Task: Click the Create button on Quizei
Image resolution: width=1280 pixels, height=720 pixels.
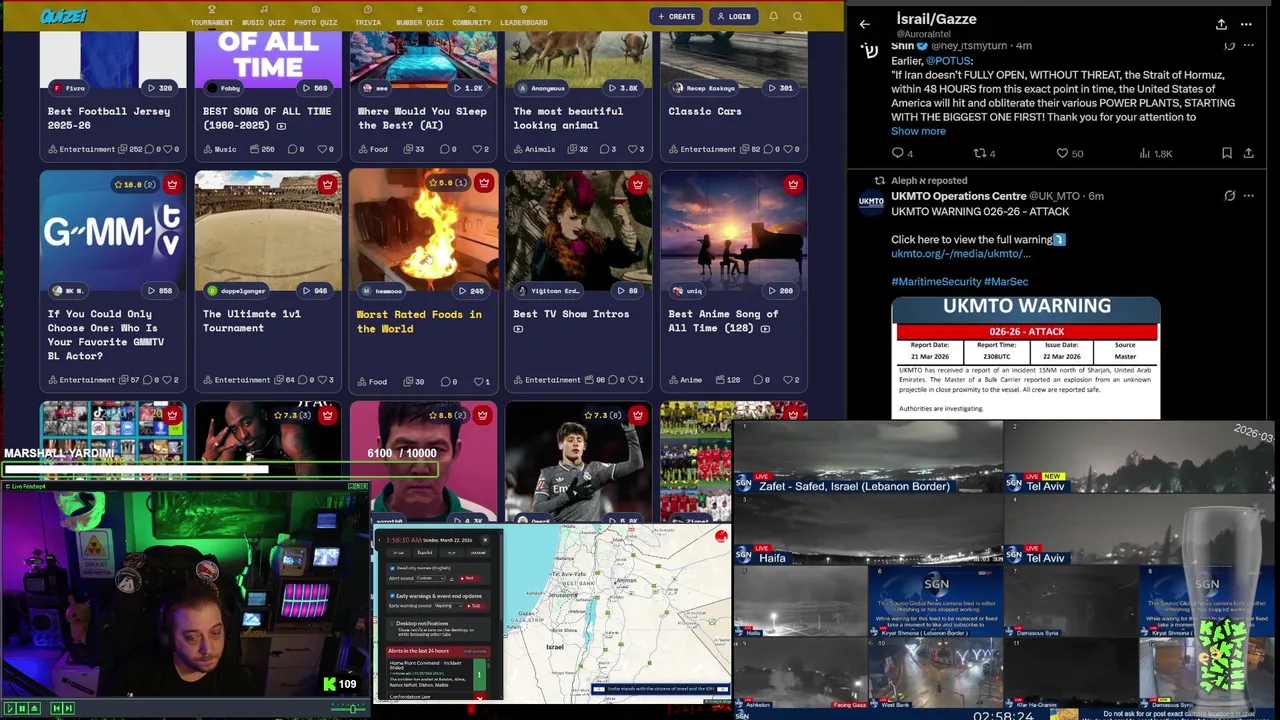Action: coord(676,16)
